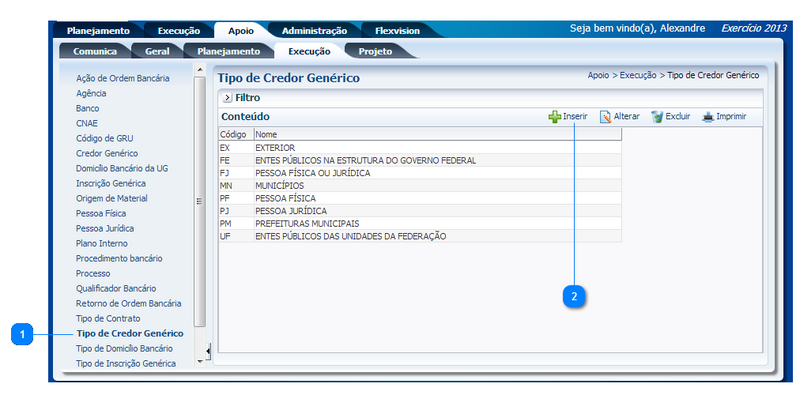
Task: Open the Planejamento sub-tab
Action: [229, 52]
